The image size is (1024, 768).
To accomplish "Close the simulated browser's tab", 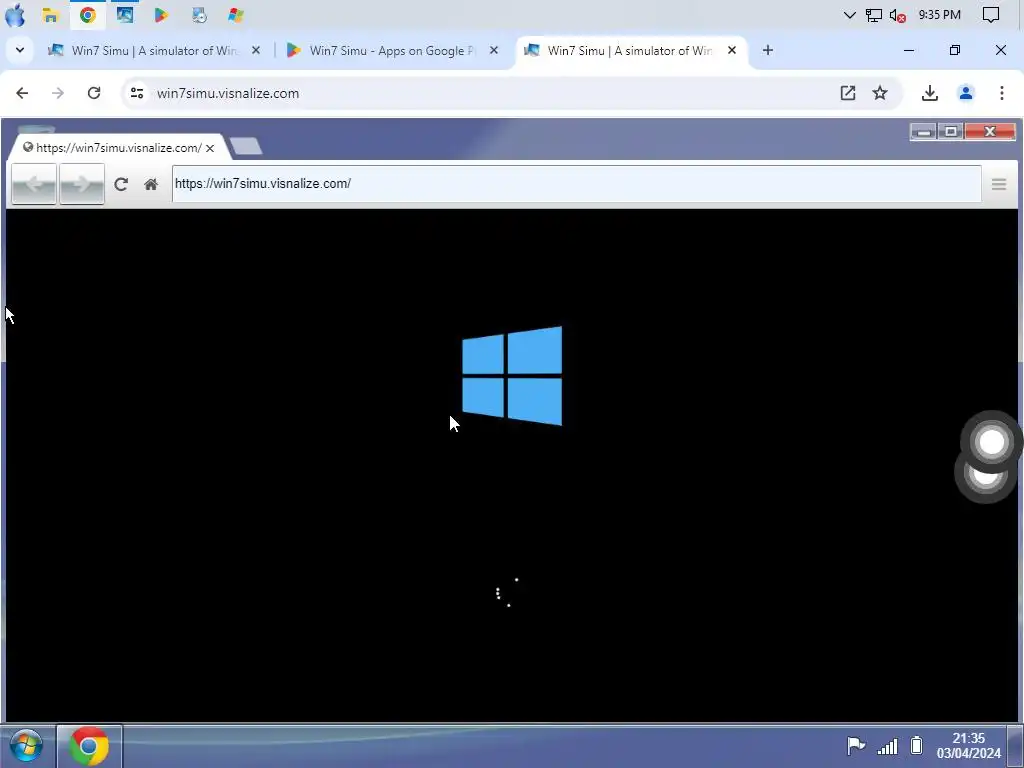I will point(210,148).
